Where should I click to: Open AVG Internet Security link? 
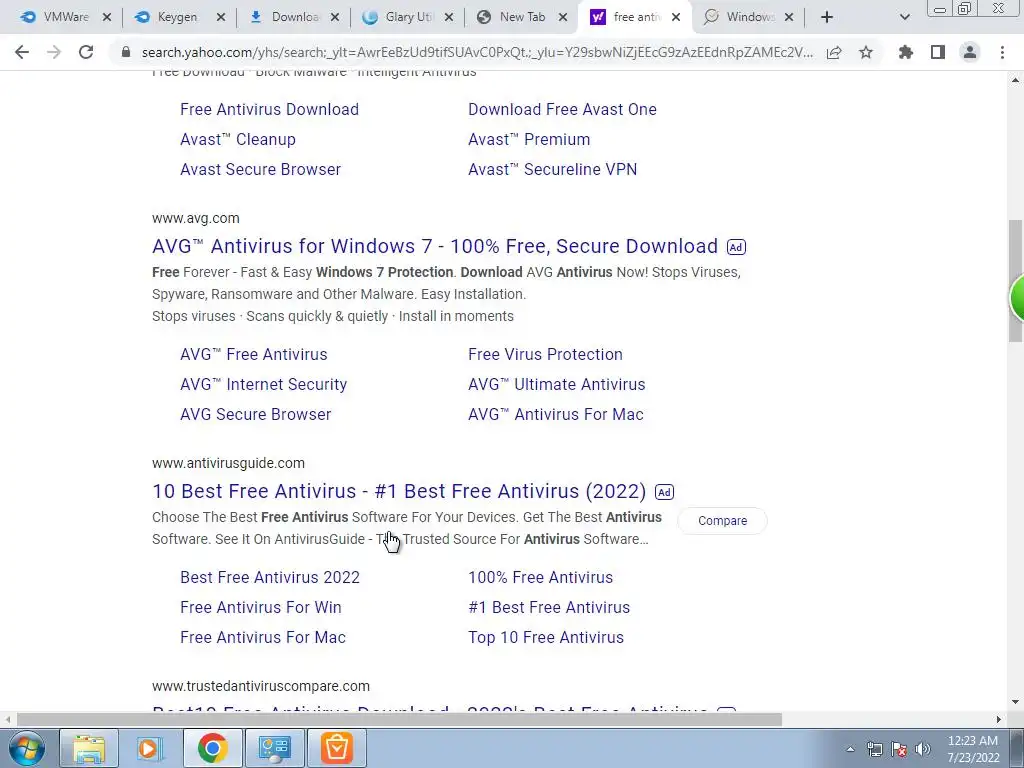point(263,384)
